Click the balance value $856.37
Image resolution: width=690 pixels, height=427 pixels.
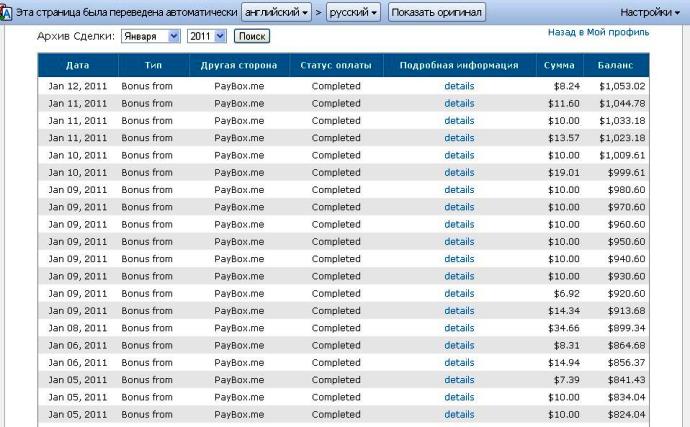[627, 363]
